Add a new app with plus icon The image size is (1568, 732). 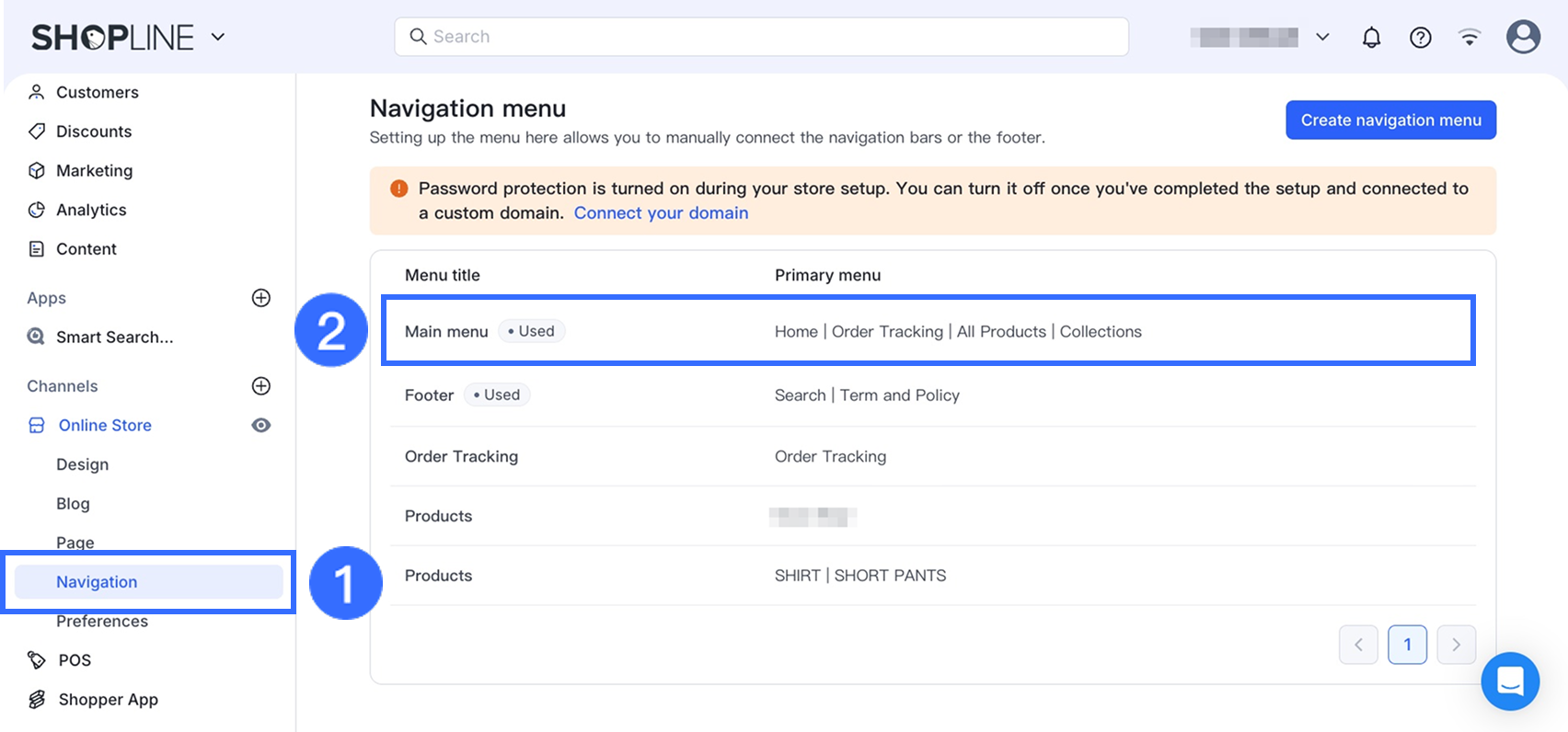click(261, 298)
